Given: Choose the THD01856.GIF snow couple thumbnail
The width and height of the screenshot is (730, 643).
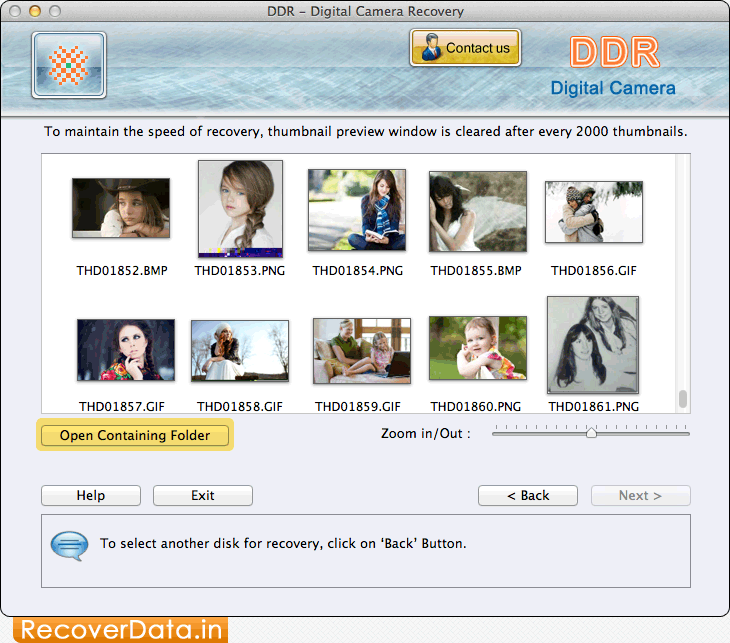Looking at the screenshot, I should tap(594, 212).
